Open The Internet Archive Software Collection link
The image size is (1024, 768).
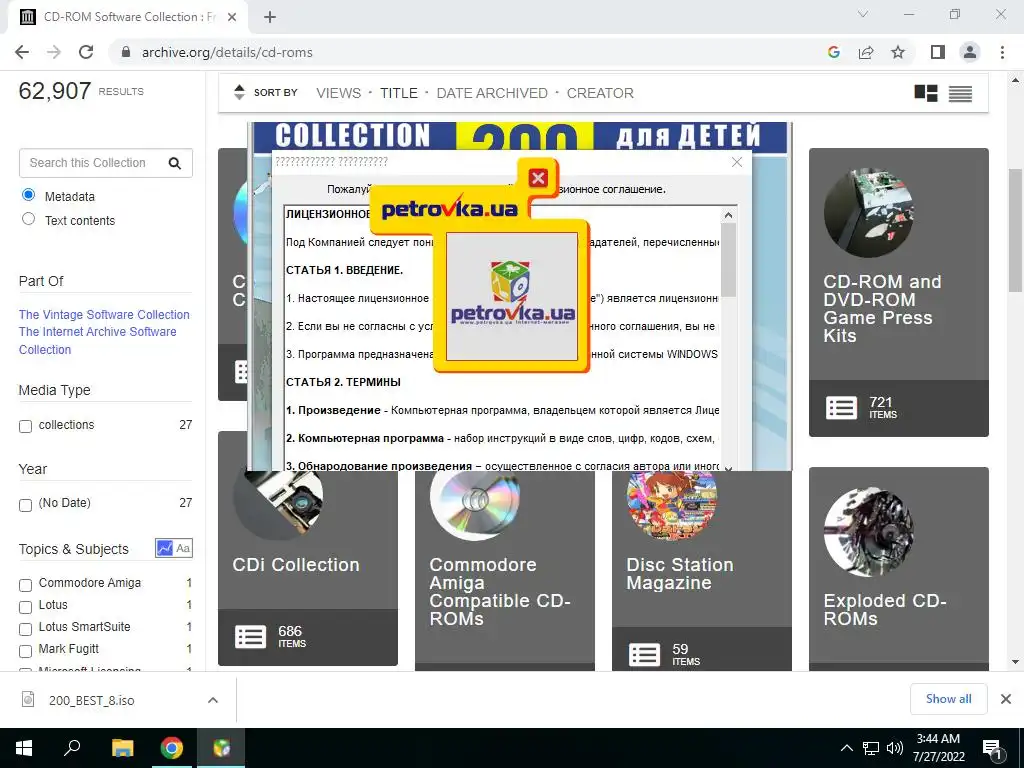pyautogui.click(x=97, y=340)
